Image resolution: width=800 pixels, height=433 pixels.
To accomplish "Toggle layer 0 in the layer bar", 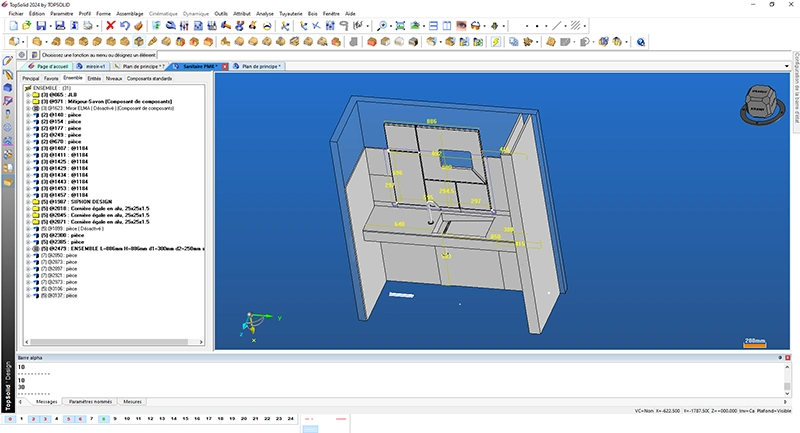I will (8, 419).
